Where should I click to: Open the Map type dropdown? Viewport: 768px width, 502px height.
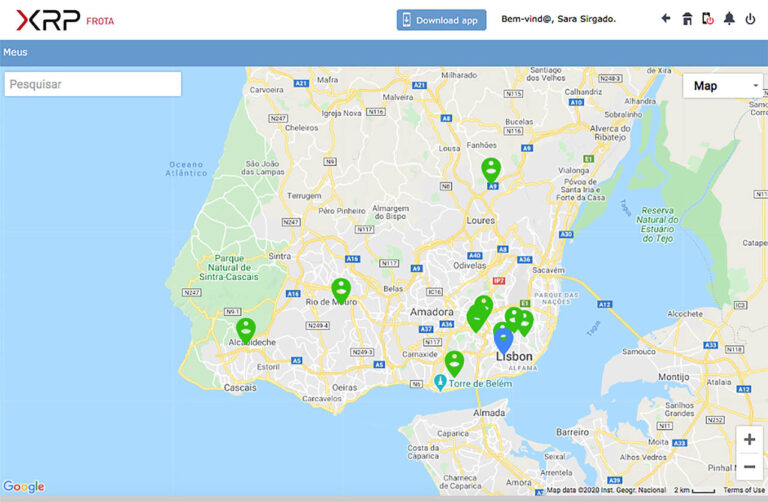(x=723, y=86)
